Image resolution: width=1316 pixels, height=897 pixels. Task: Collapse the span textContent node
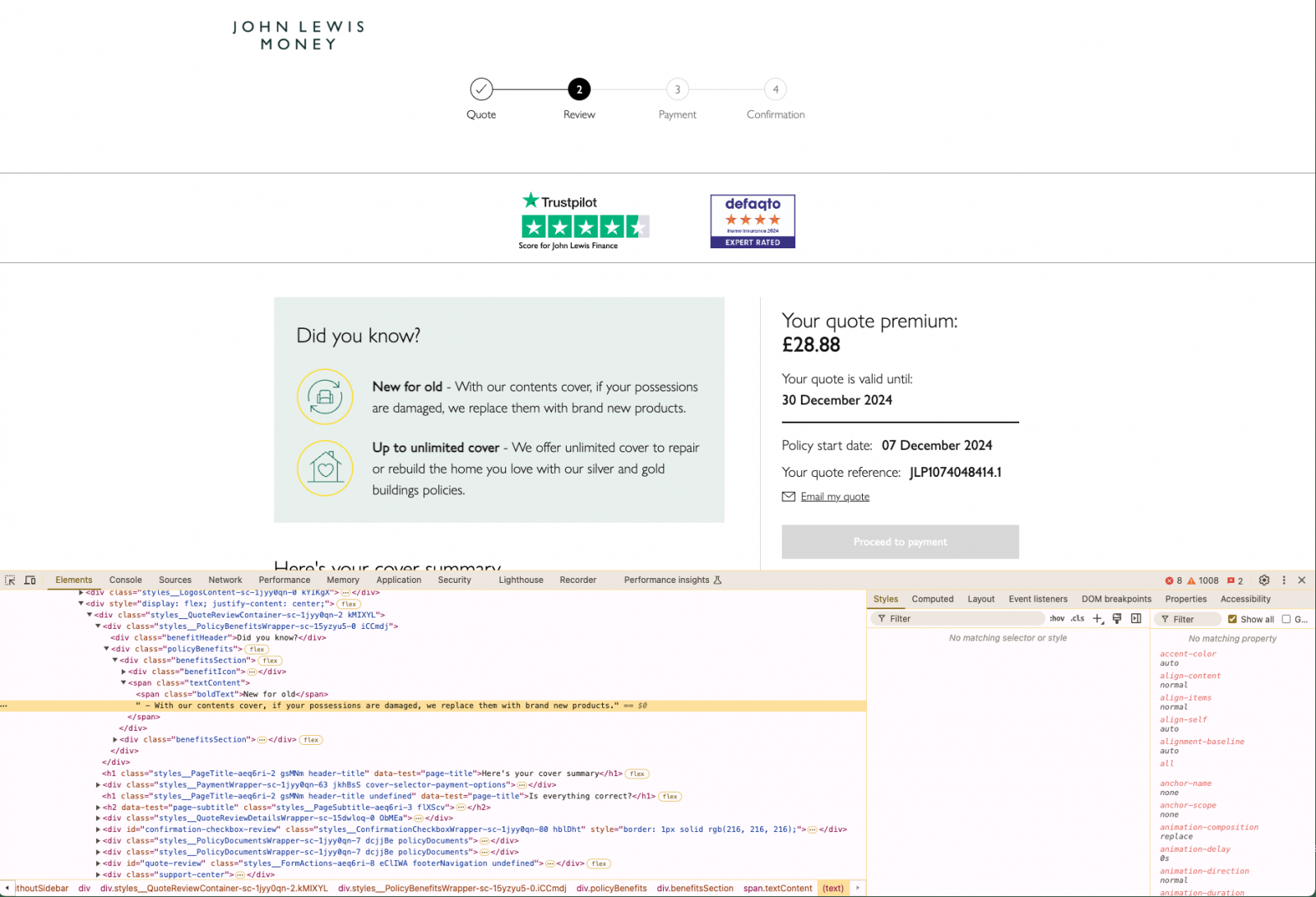click(123, 682)
